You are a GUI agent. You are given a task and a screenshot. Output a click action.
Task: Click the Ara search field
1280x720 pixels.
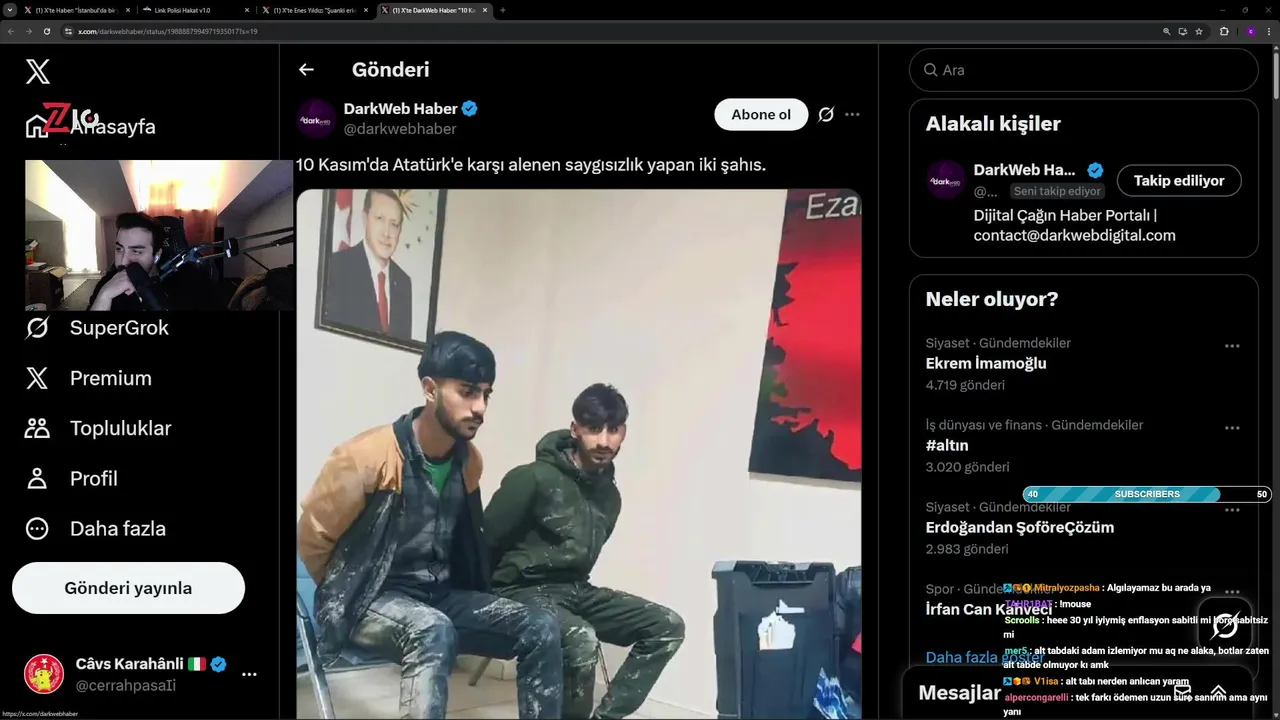pos(1083,70)
